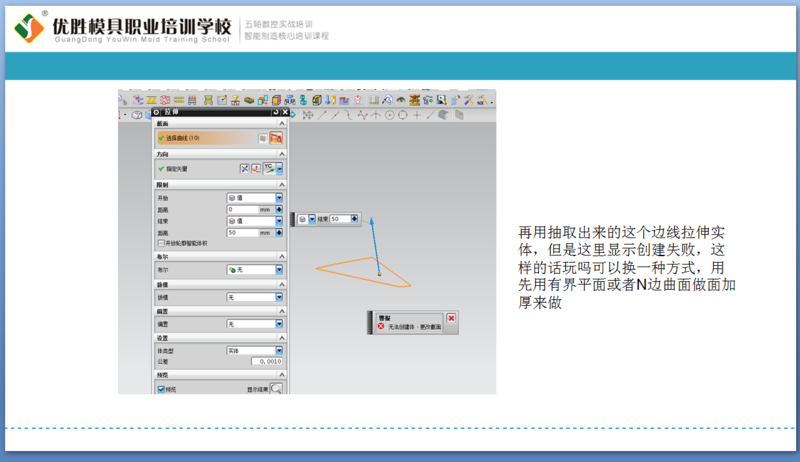800x462 pixels.
Task: Reset the 拉伸 dialog with the circular arrow
Action: point(276,112)
